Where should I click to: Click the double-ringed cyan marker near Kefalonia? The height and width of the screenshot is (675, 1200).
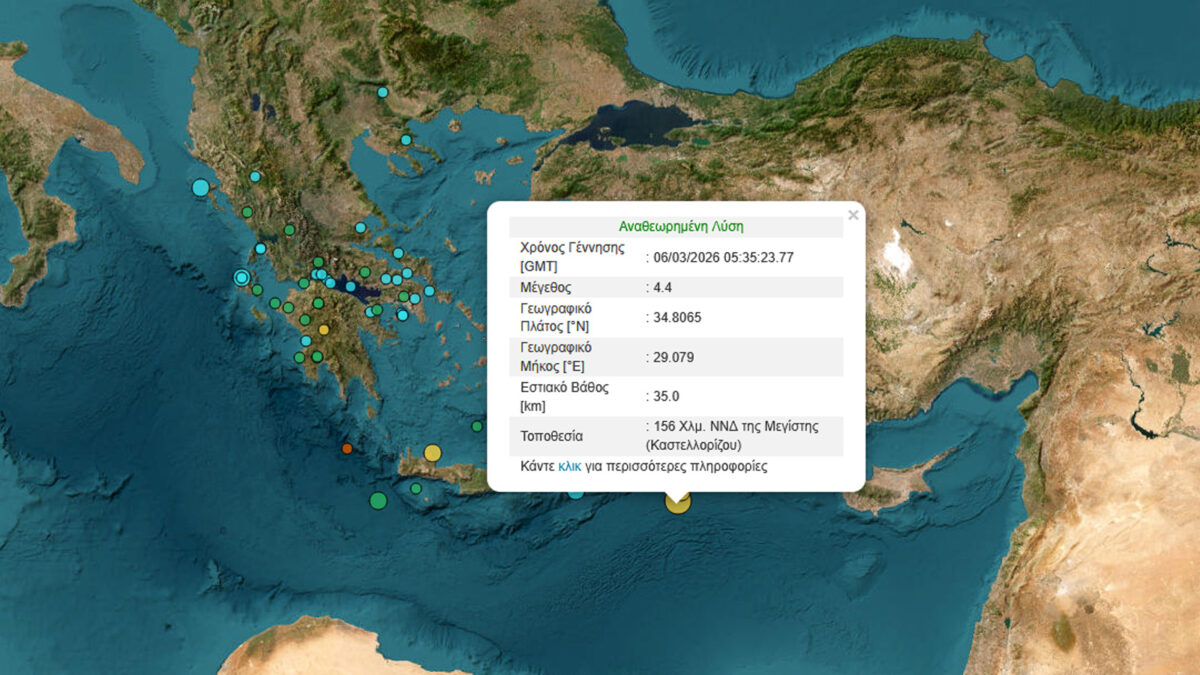pos(241,277)
